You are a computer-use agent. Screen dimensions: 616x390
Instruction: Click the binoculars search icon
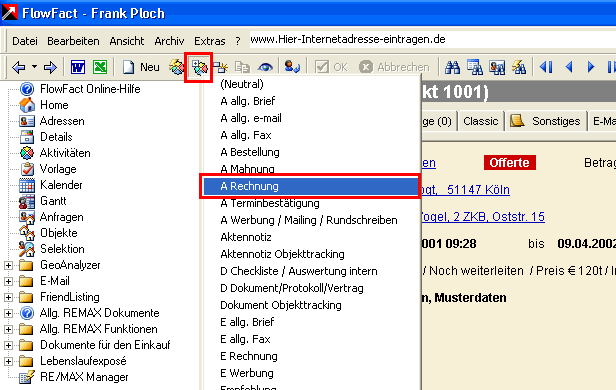point(452,67)
